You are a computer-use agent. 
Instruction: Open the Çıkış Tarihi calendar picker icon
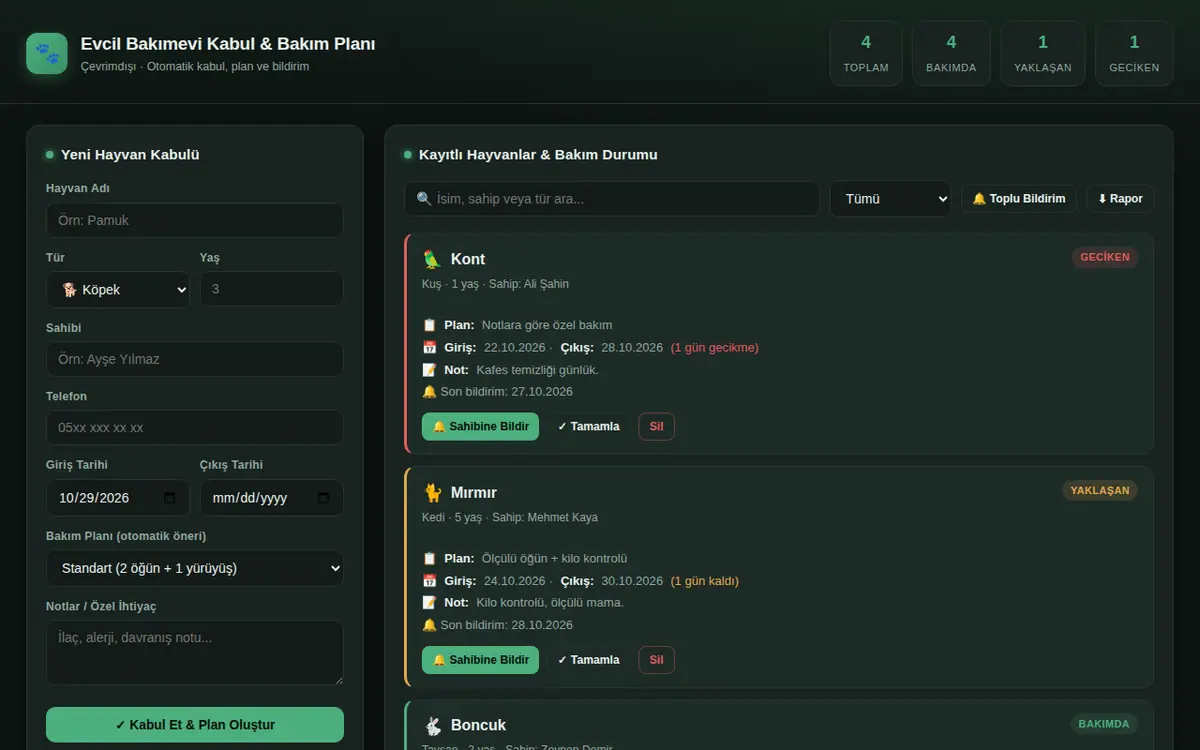(x=323, y=498)
